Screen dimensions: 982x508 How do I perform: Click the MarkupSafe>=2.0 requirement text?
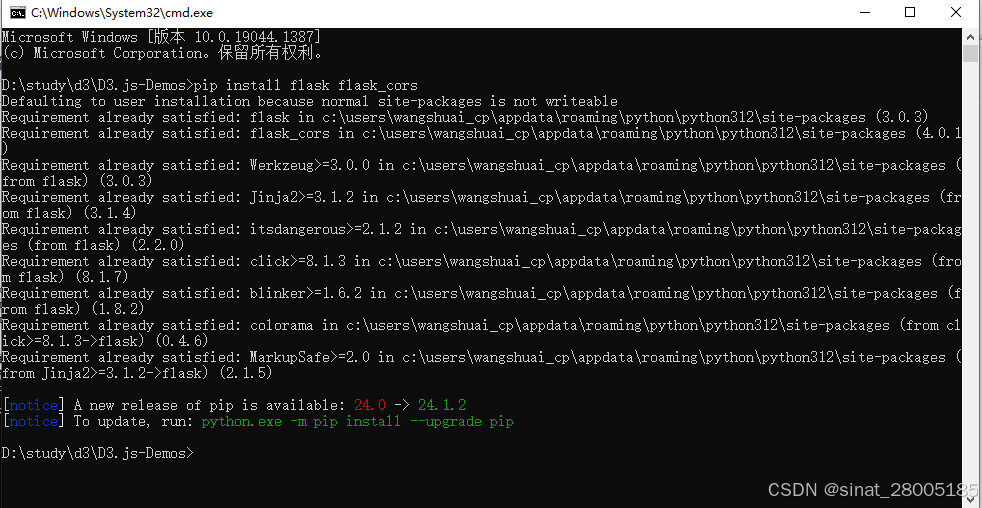pyautogui.click(x=309, y=357)
